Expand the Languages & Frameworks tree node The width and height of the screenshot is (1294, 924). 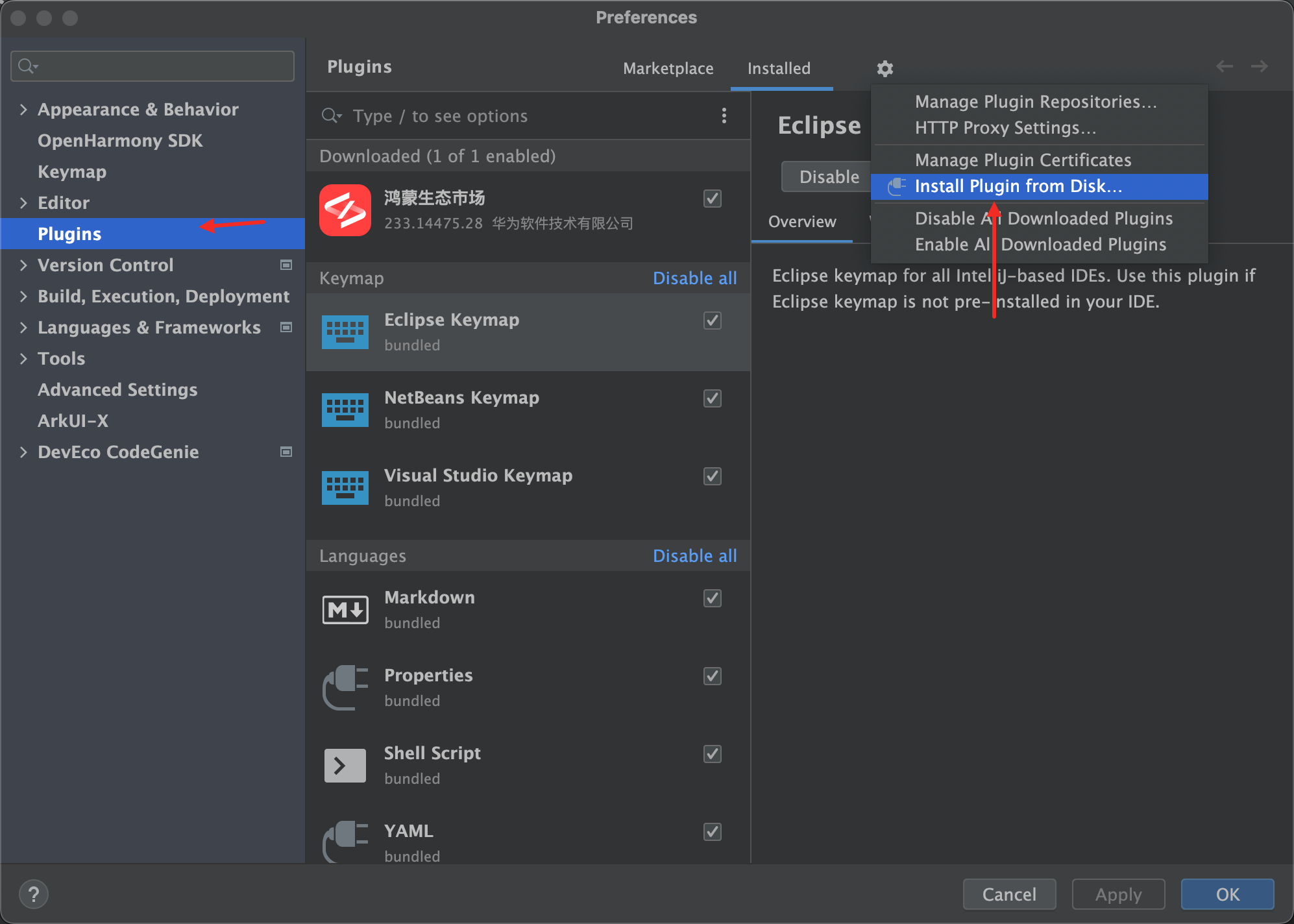coord(23,328)
